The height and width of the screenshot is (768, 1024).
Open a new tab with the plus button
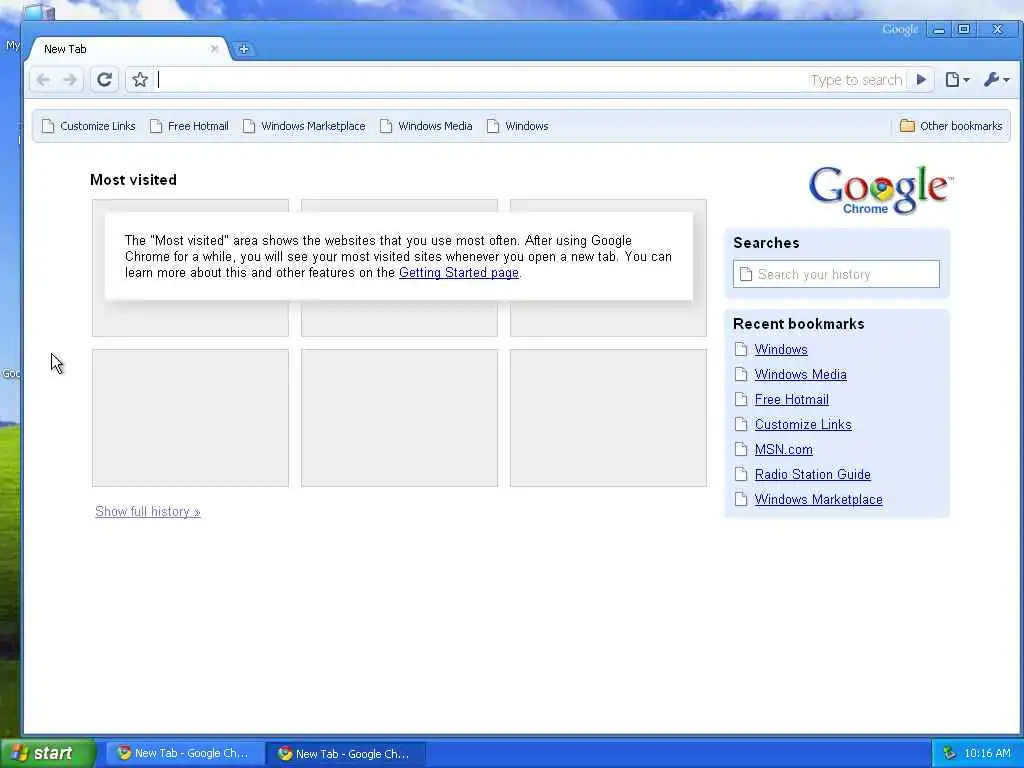tap(244, 49)
